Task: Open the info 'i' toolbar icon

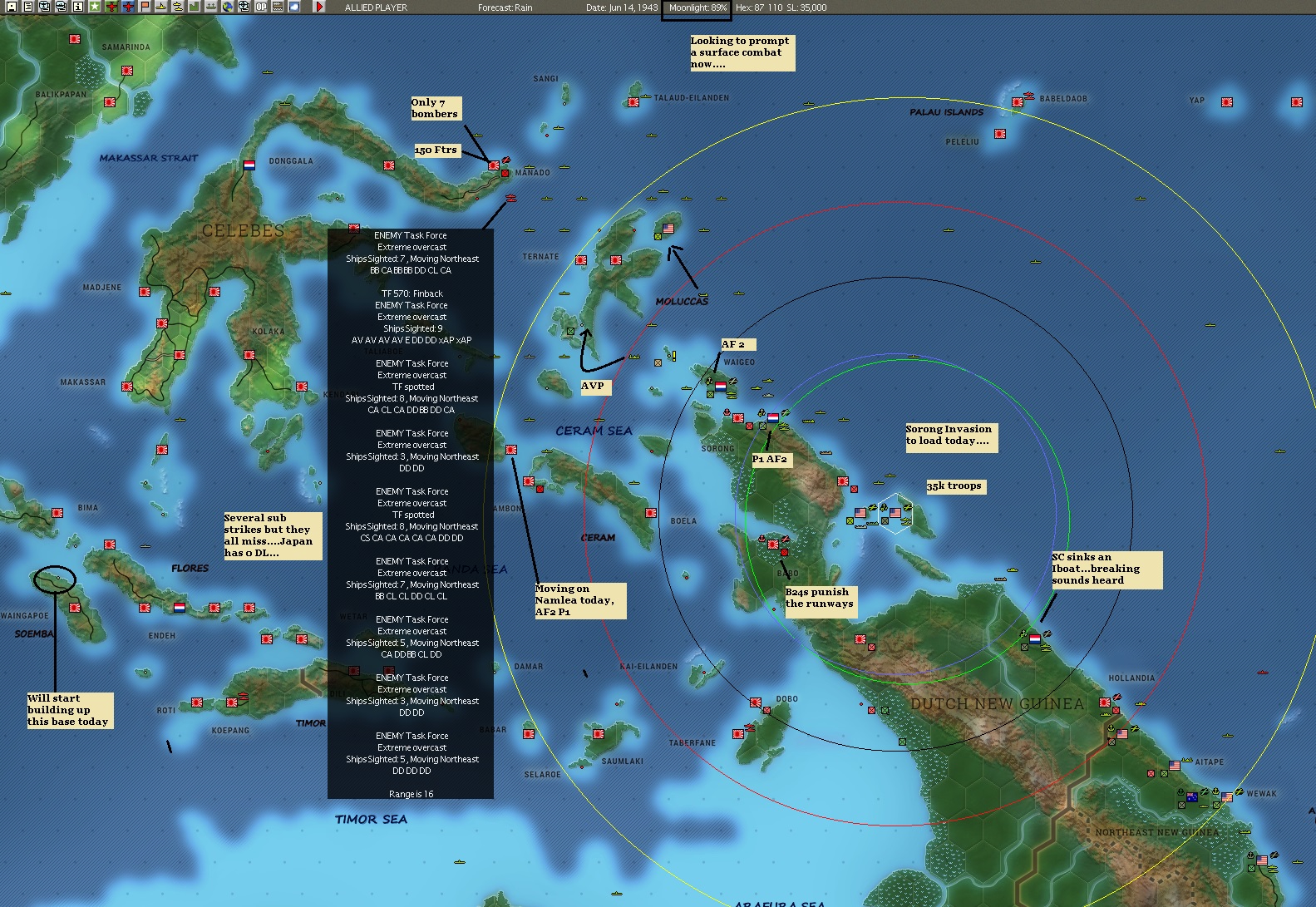Action: pyautogui.click(x=78, y=7)
